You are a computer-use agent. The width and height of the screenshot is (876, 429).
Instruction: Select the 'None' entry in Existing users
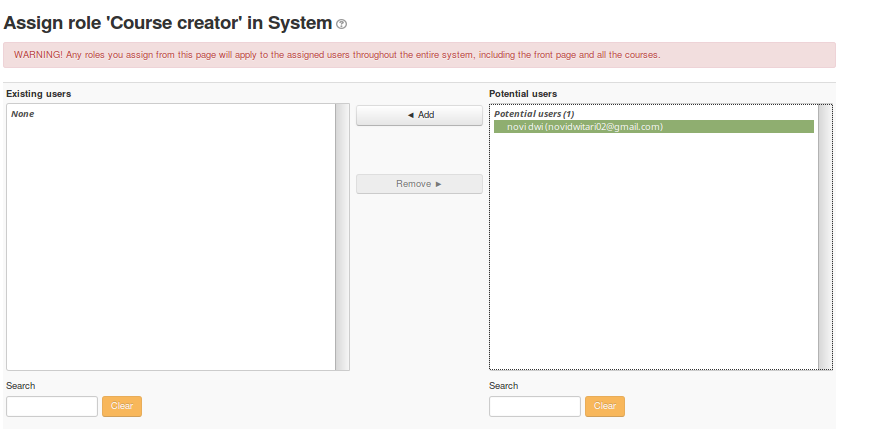23,114
